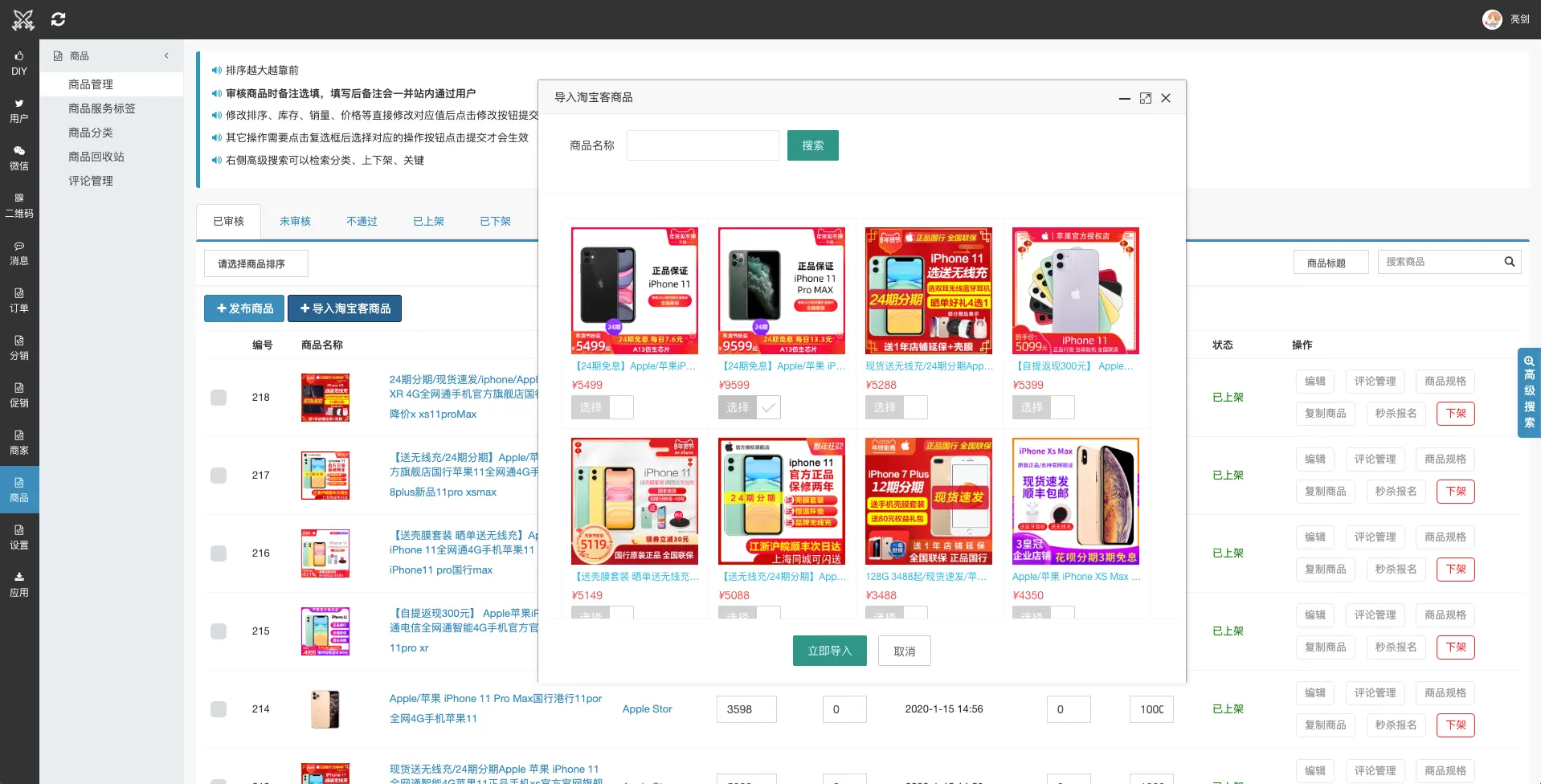
Task: Open 商品服务标签 in the submenu
Action: 112,108
